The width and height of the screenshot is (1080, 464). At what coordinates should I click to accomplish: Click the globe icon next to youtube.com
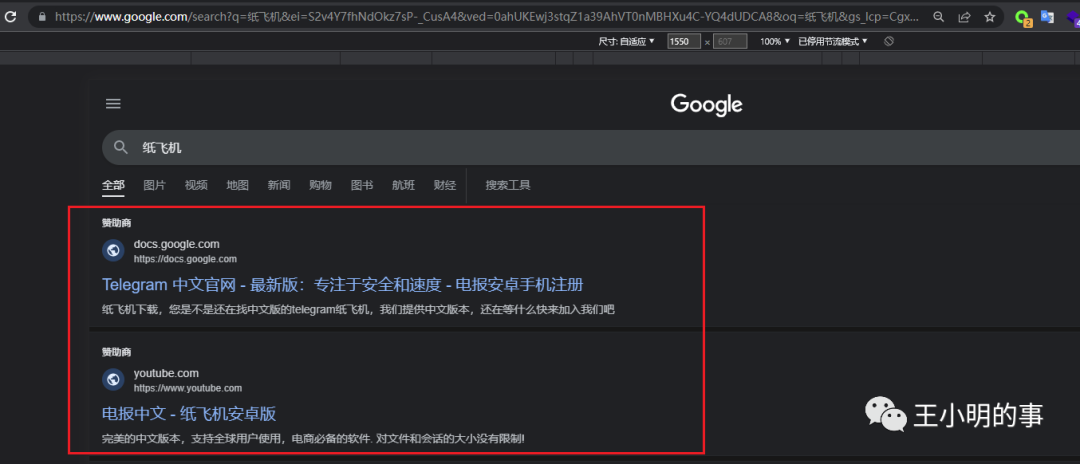113,380
